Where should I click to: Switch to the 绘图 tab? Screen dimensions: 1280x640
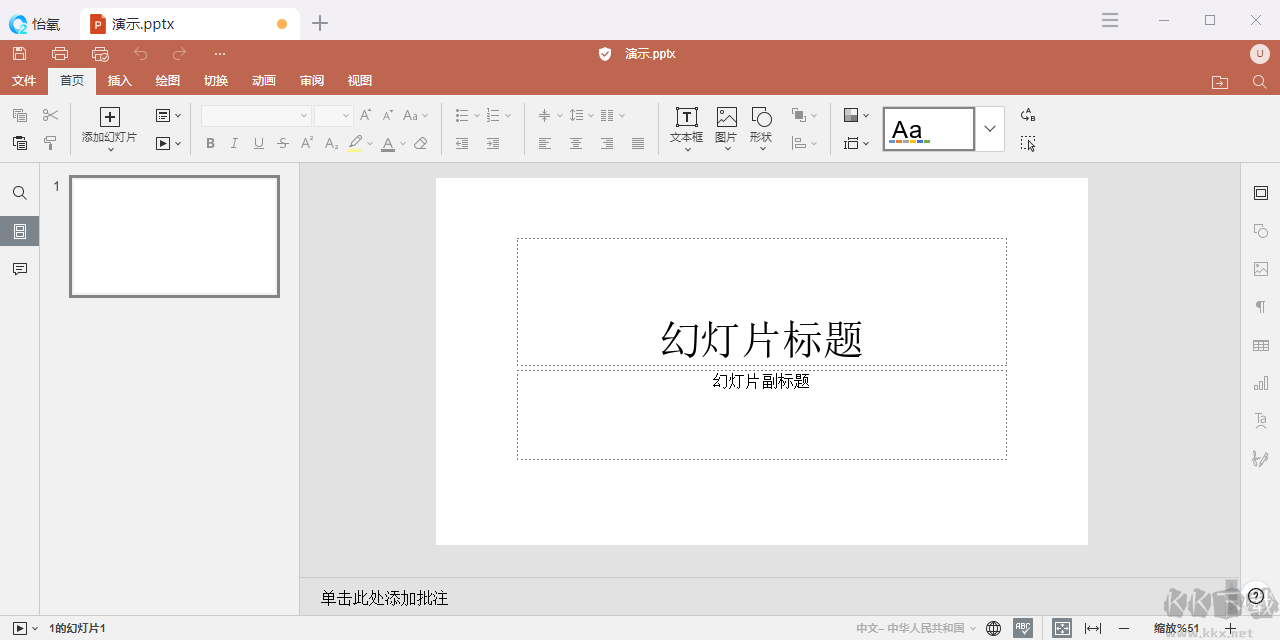[168, 81]
